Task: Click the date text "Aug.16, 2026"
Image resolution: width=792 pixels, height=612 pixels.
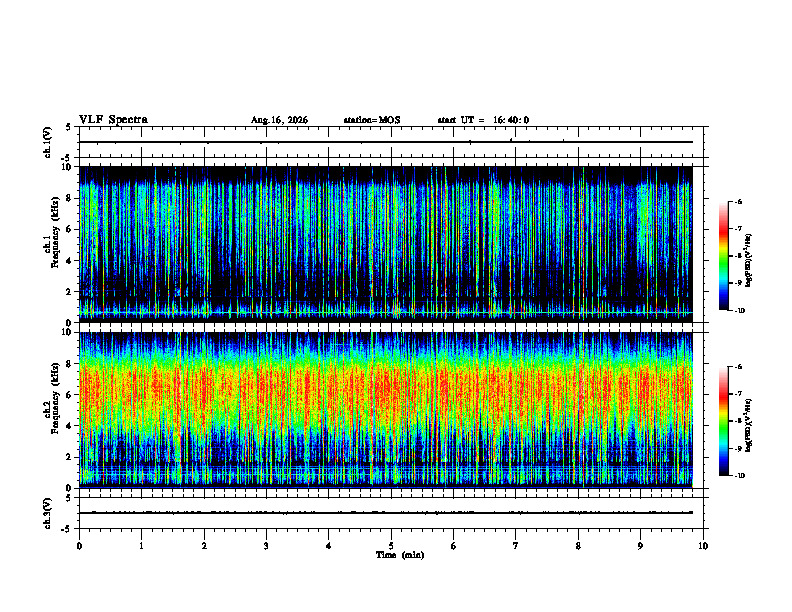Action: [279, 120]
